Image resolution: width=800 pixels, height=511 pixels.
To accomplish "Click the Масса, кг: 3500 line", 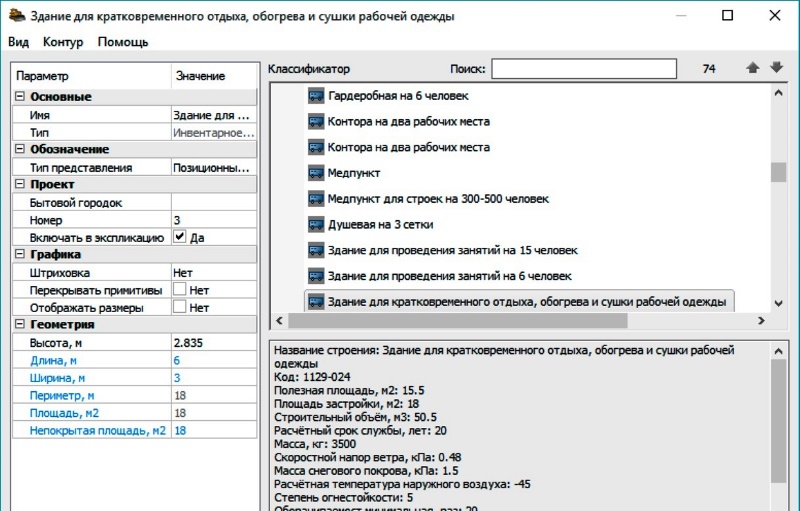I will [x=315, y=444].
